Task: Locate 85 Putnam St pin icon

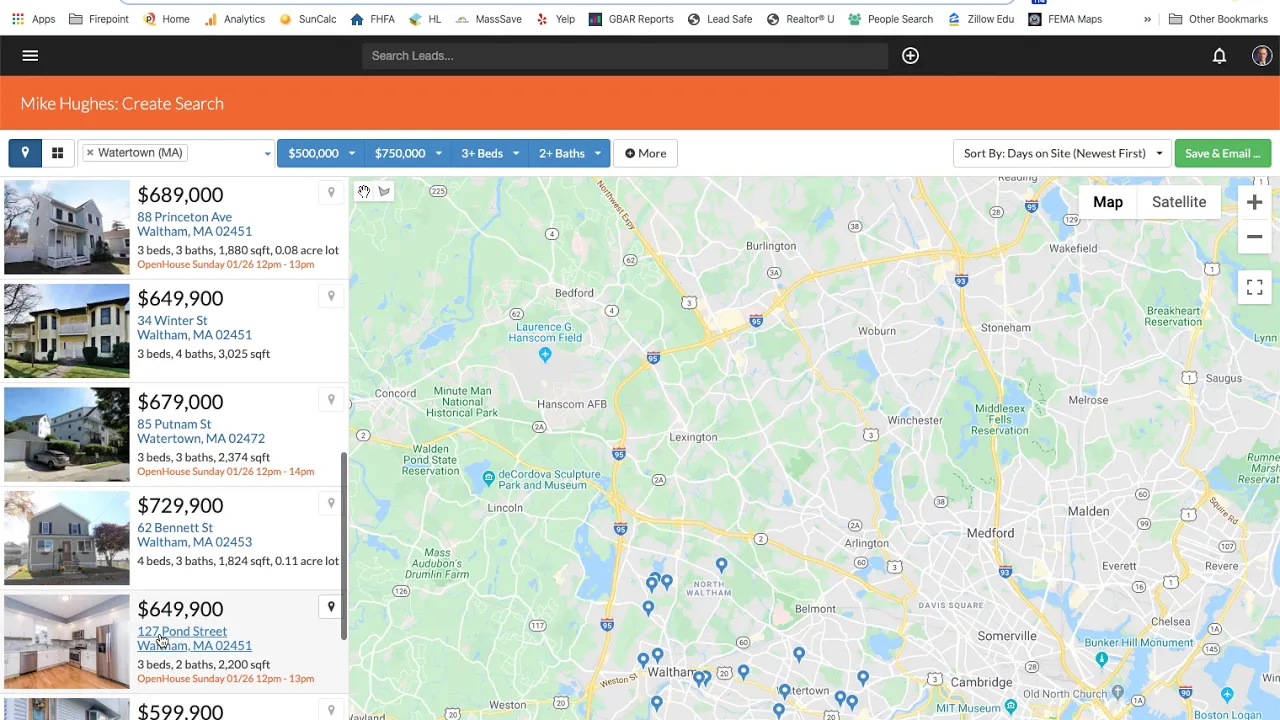Action: point(331,400)
